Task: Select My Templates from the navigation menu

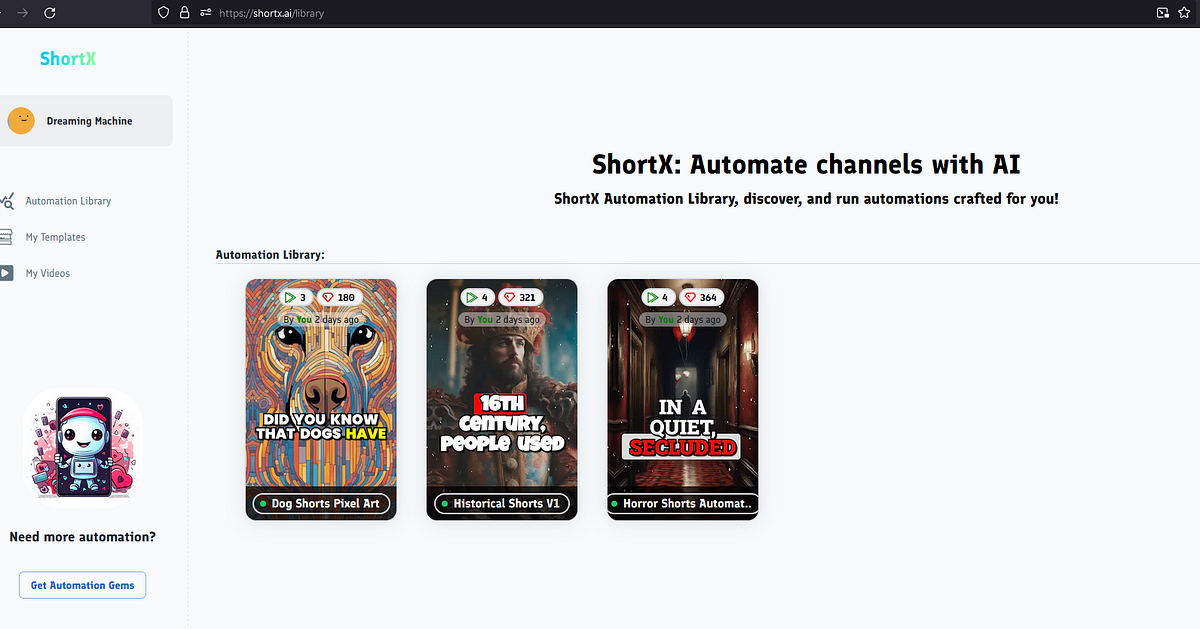Action: point(56,237)
